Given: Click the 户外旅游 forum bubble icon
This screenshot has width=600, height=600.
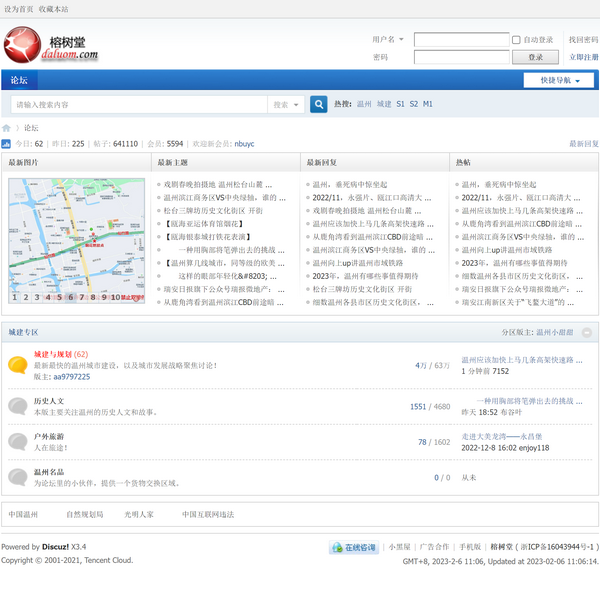Looking at the screenshot, I should [x=17, y=441].
